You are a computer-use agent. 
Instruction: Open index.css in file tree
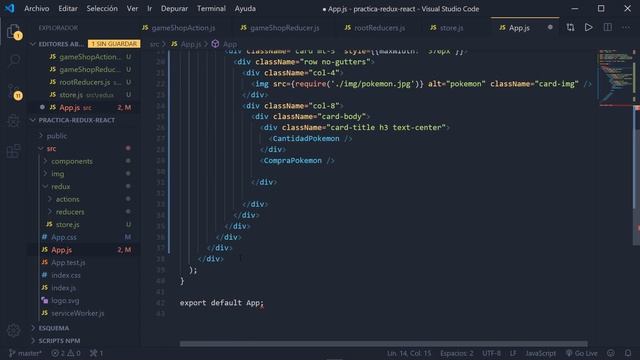click(x=65, y=275)
